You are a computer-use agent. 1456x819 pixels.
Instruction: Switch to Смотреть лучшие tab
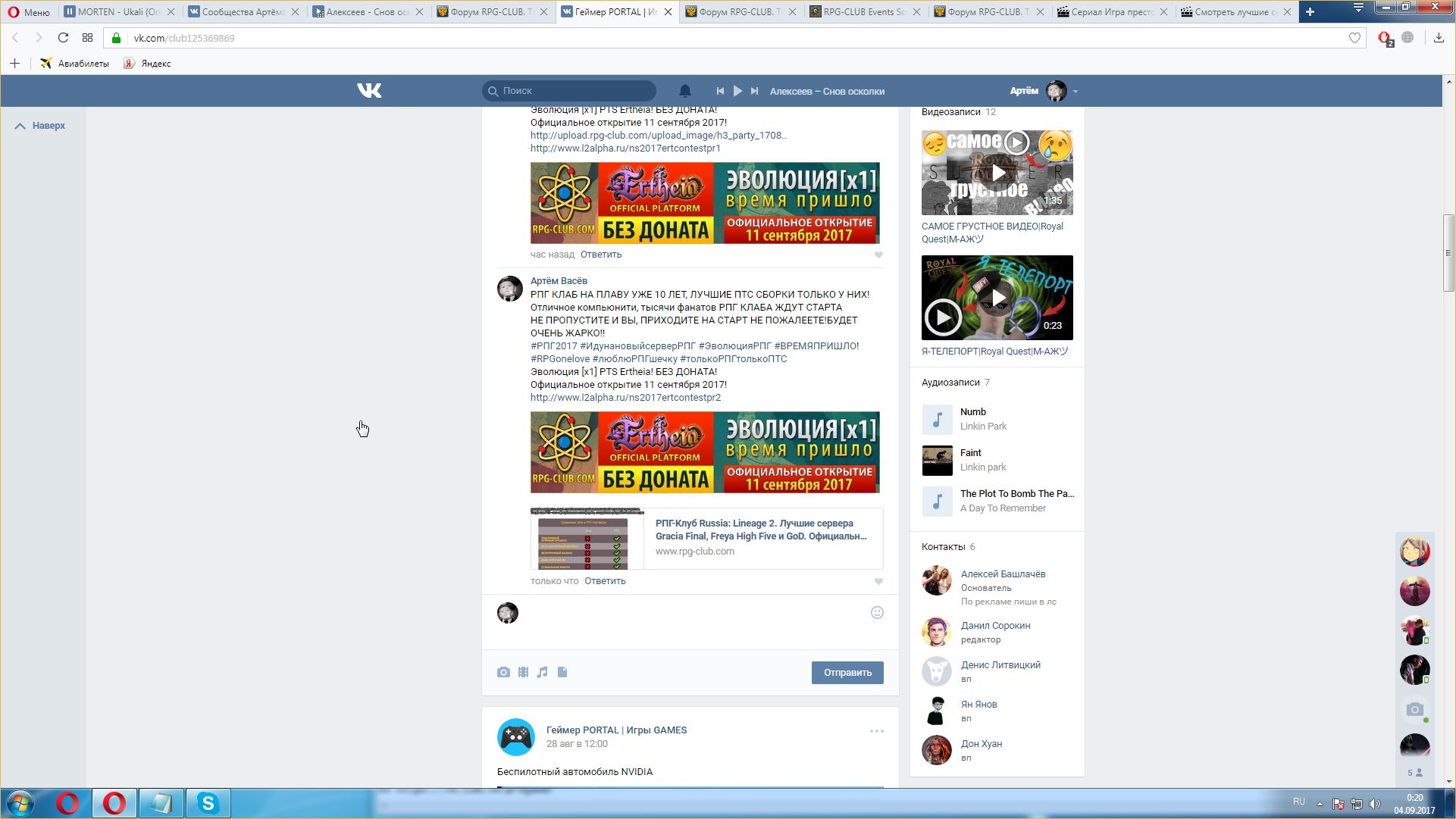[x=1236, y=12]
